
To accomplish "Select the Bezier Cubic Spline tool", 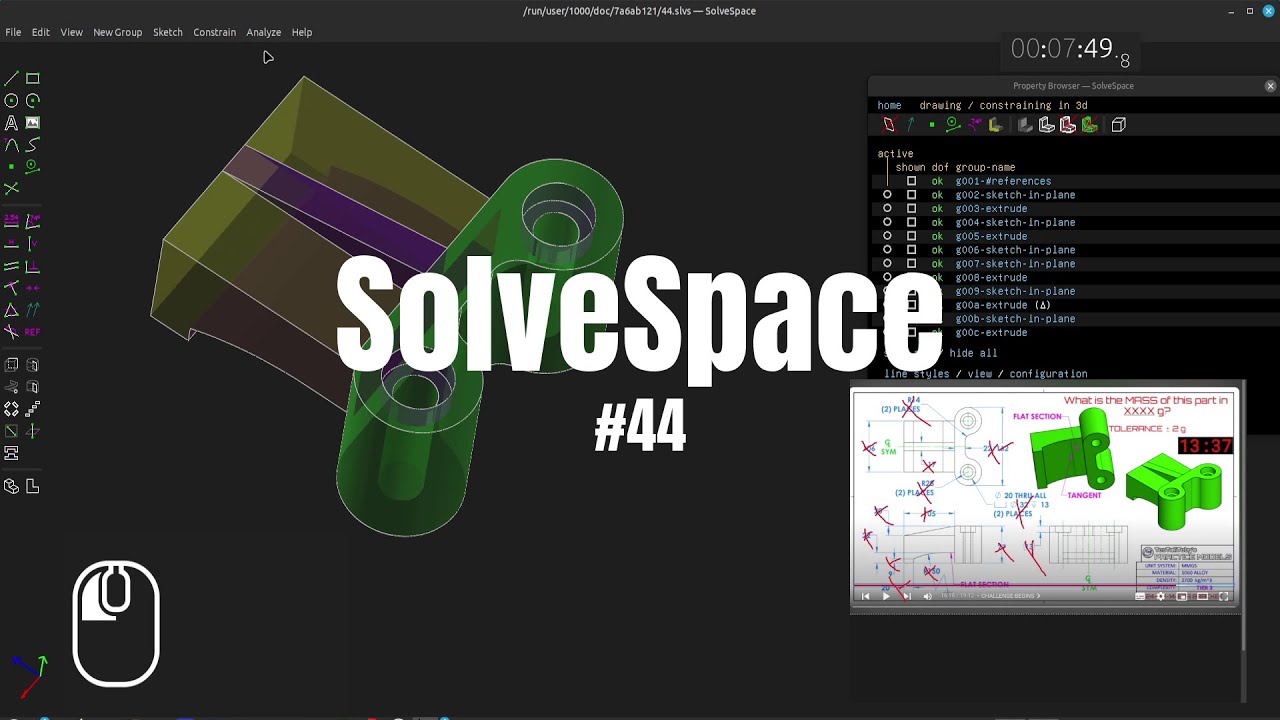I will [33, 144].
